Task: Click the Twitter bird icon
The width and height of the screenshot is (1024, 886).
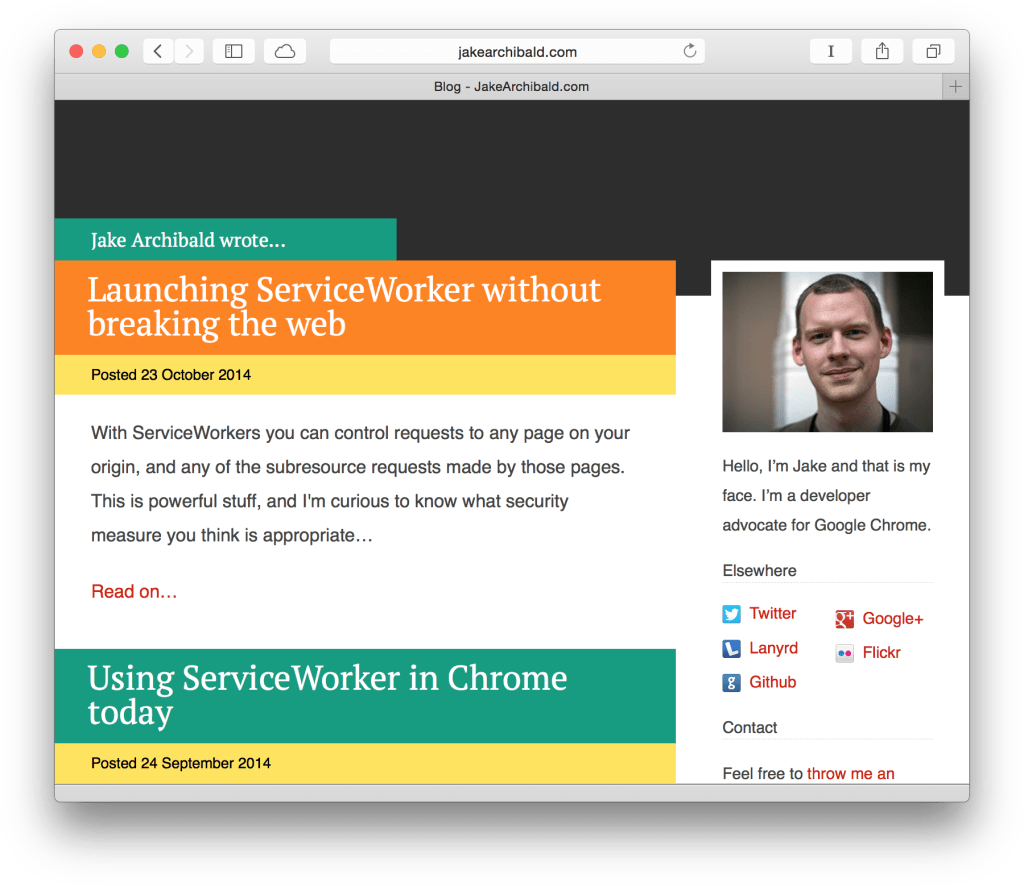Action: (x=732, y=614)
